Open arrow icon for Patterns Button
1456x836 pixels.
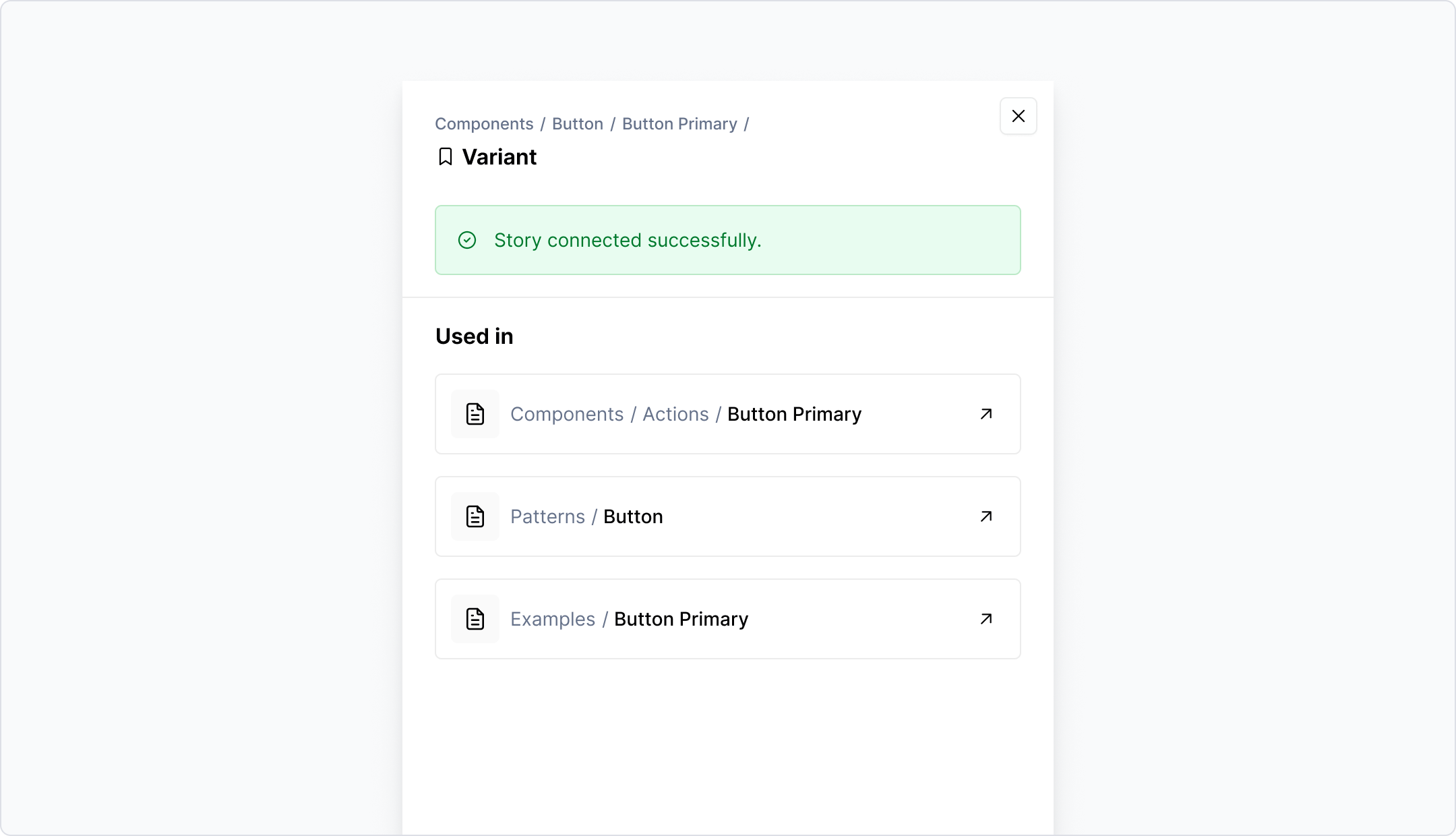coord(986,516)
